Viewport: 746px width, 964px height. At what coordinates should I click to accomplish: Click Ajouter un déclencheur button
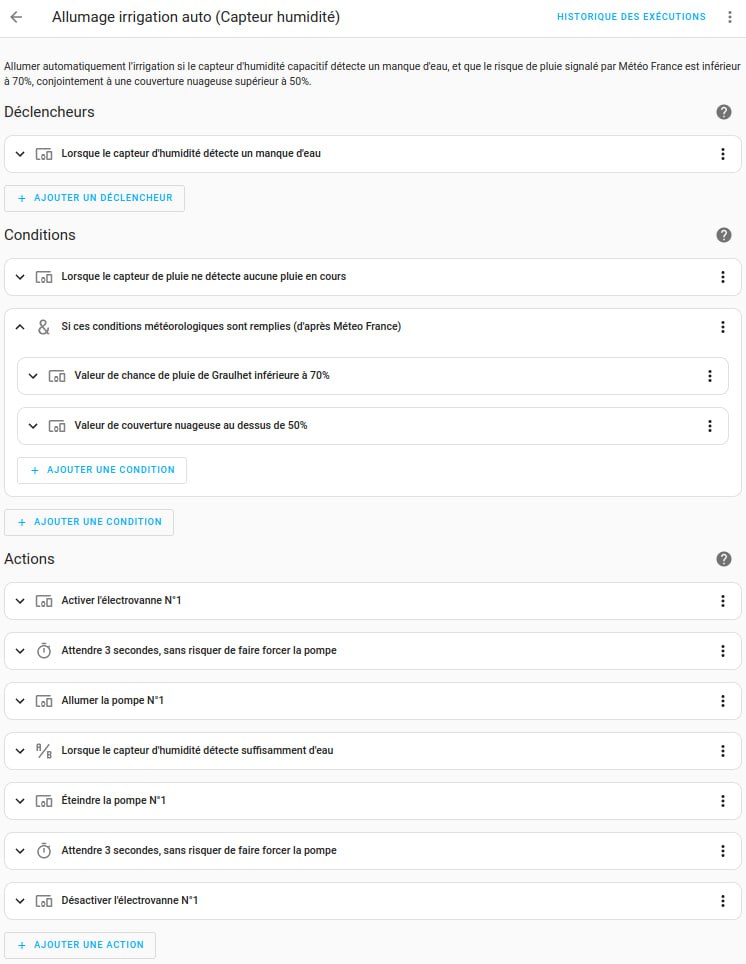coord(95,198)
